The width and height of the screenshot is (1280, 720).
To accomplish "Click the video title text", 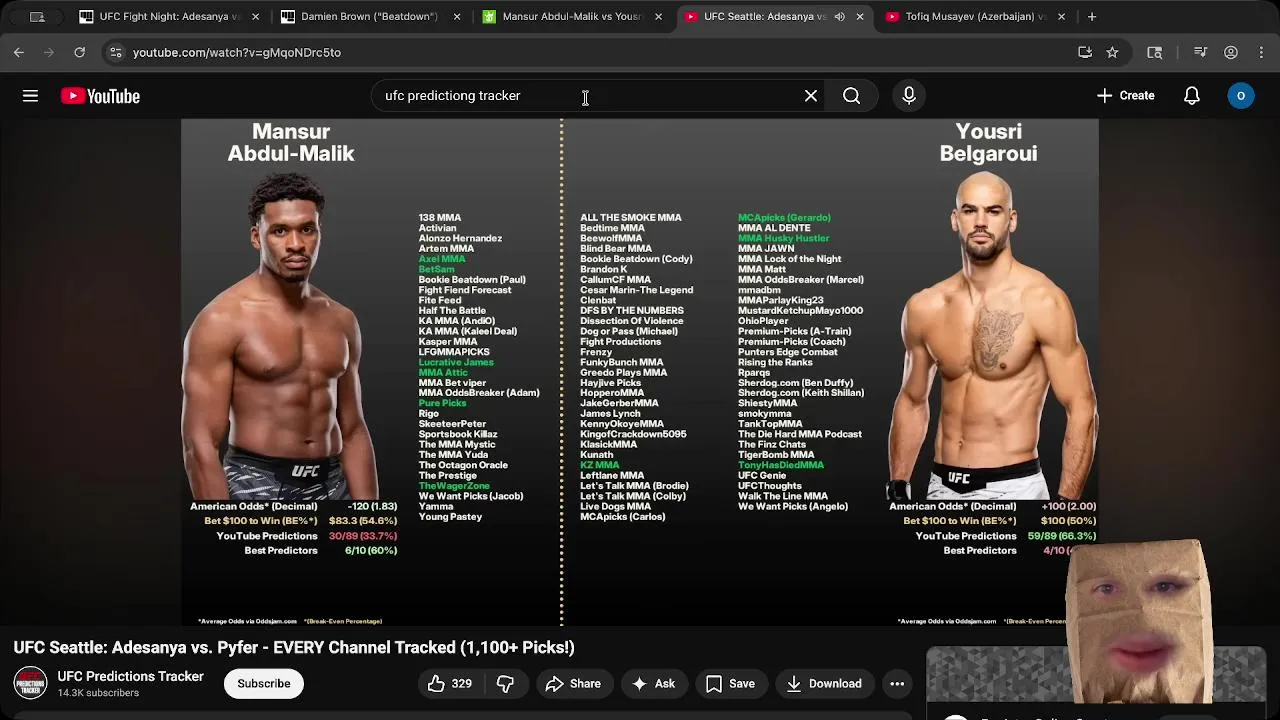I will point(294,648).
